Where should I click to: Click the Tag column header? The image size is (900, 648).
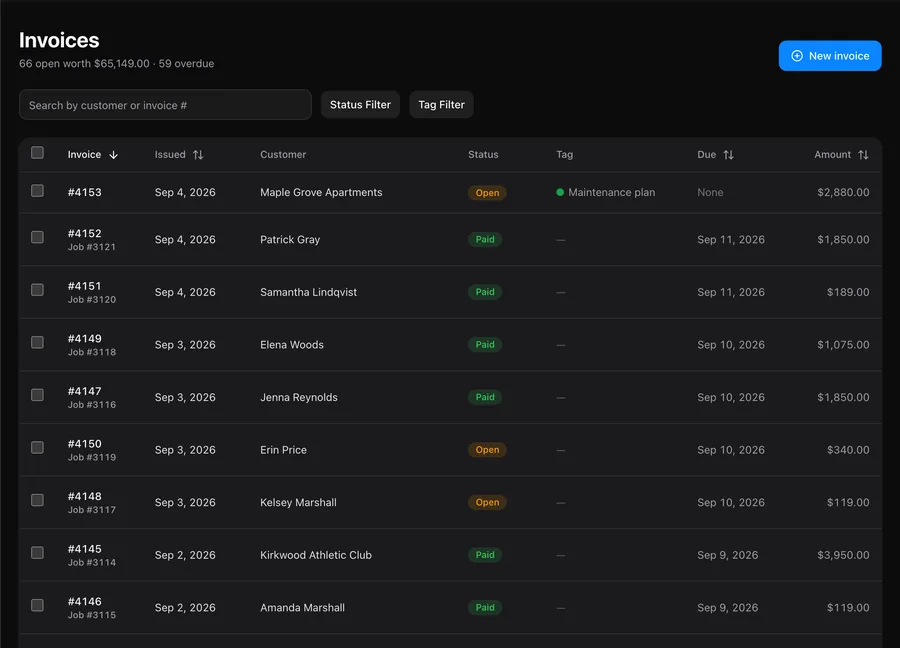point(565,155)
